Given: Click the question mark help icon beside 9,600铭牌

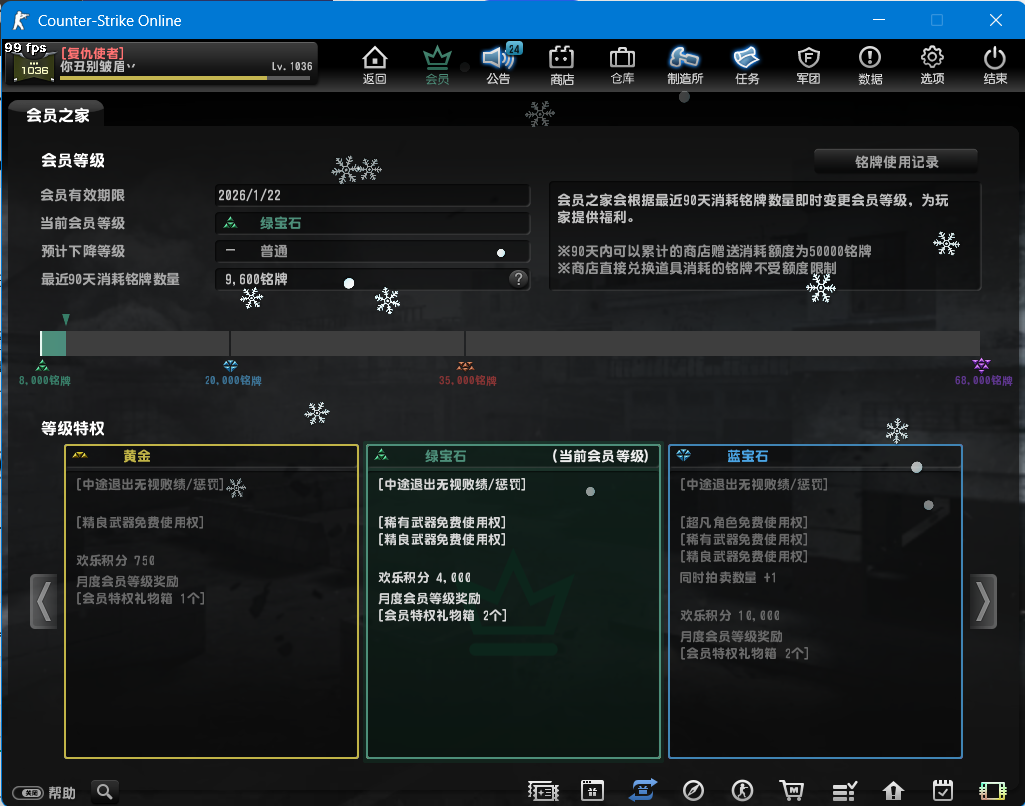Looking at the screenshot, I should (518, 279).
